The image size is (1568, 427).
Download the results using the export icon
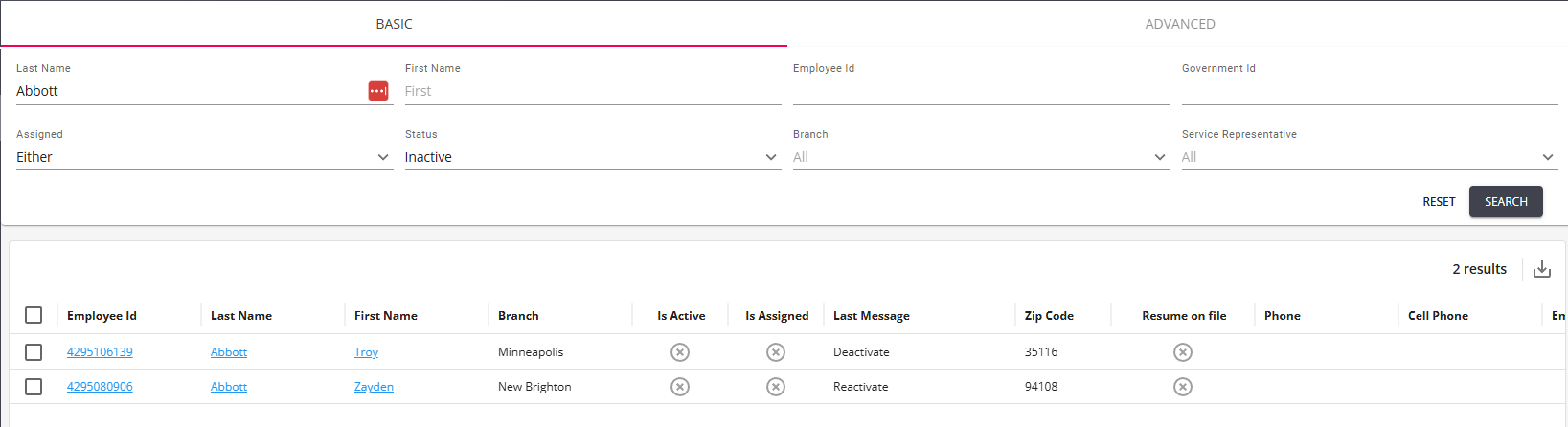click(1541, 269)
